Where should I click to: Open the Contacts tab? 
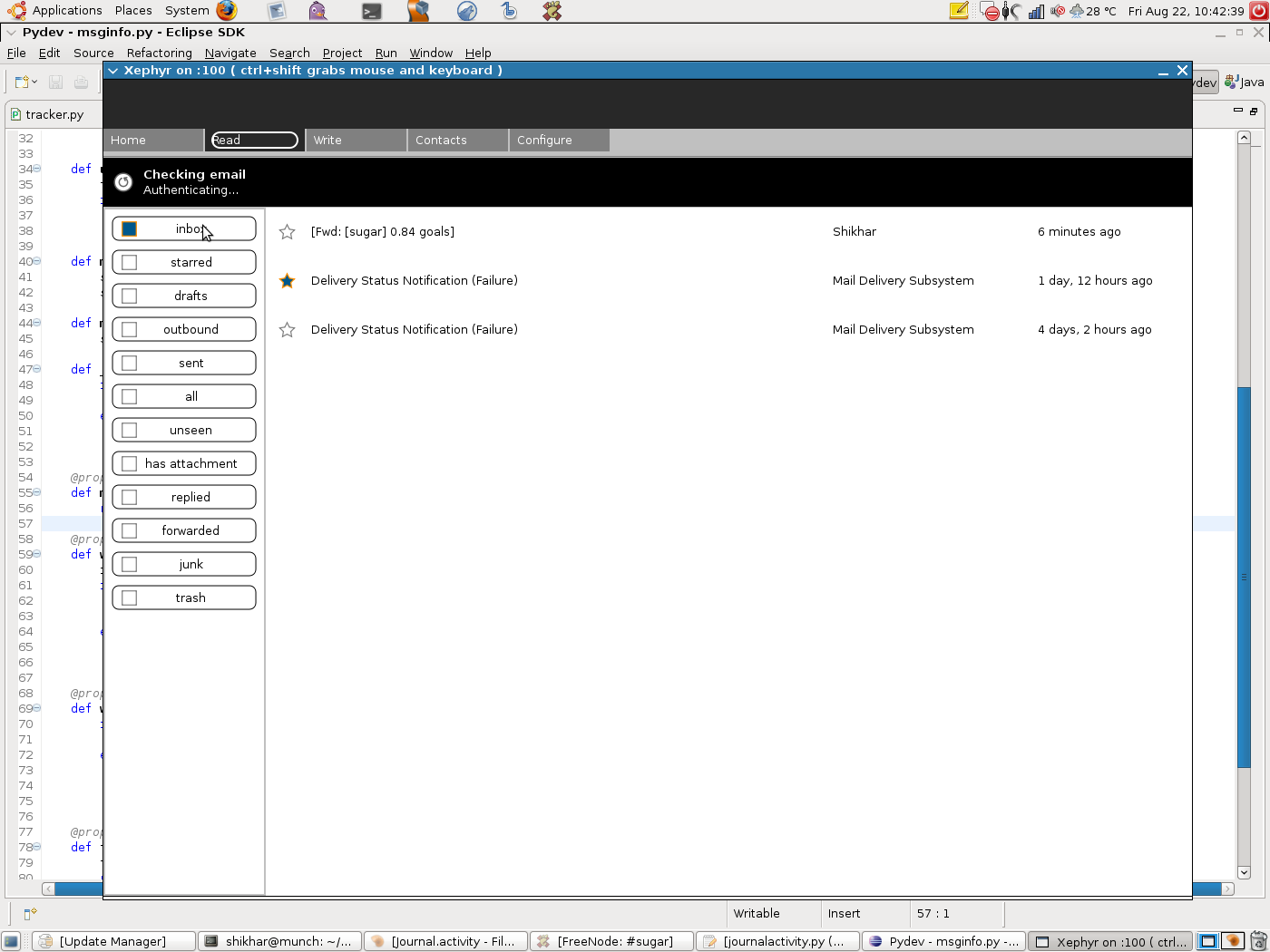coord(457,141)
